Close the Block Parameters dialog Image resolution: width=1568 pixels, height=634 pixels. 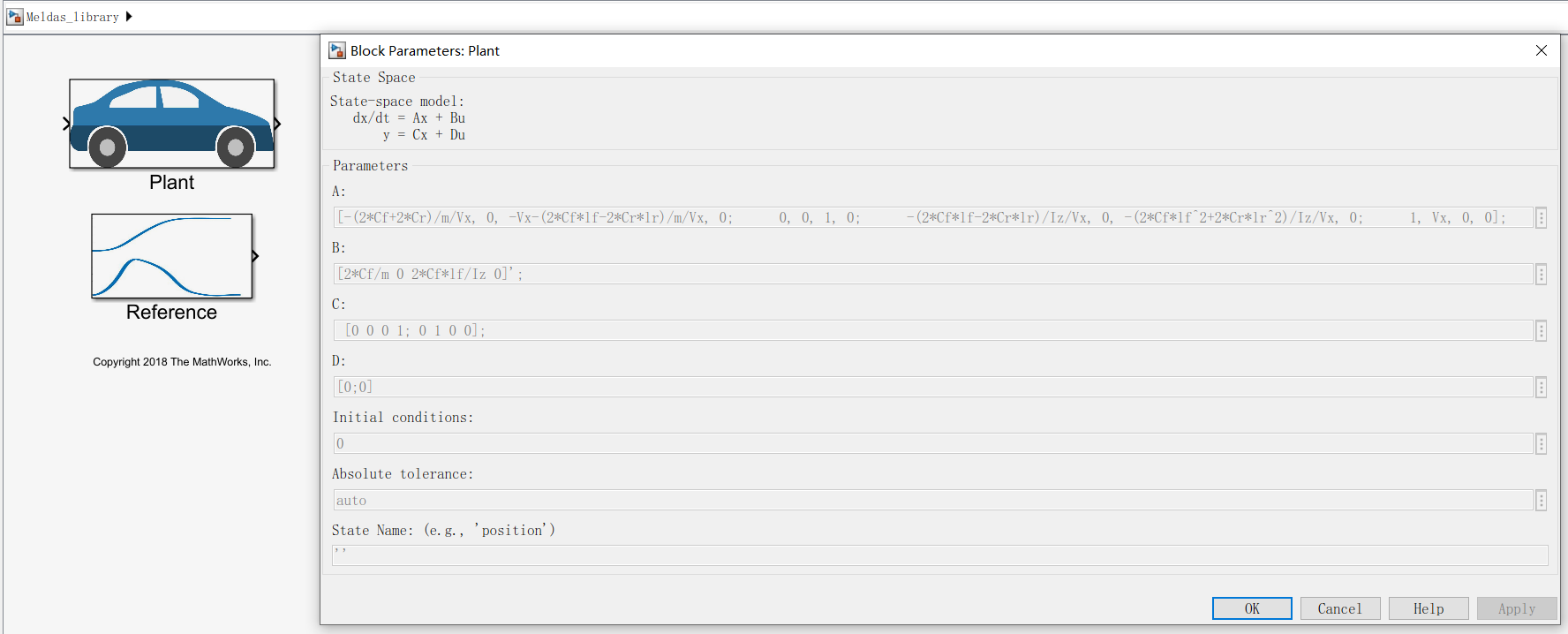point(1542,50)
